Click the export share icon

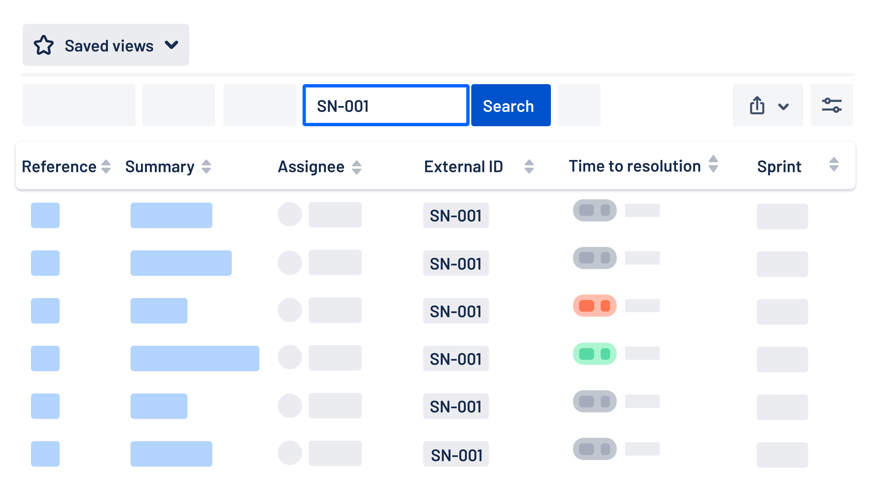757,105
